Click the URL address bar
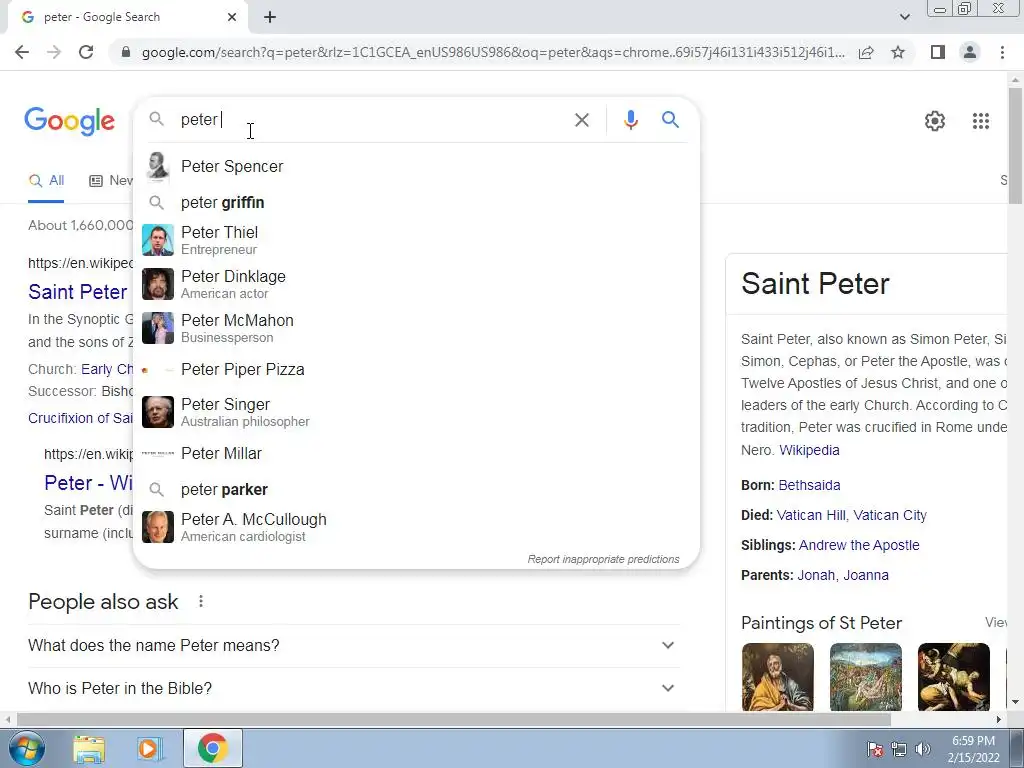Image resolution: width=1024 pixels, height=768 pixels. pyautogui.click(x=493, y=52)
